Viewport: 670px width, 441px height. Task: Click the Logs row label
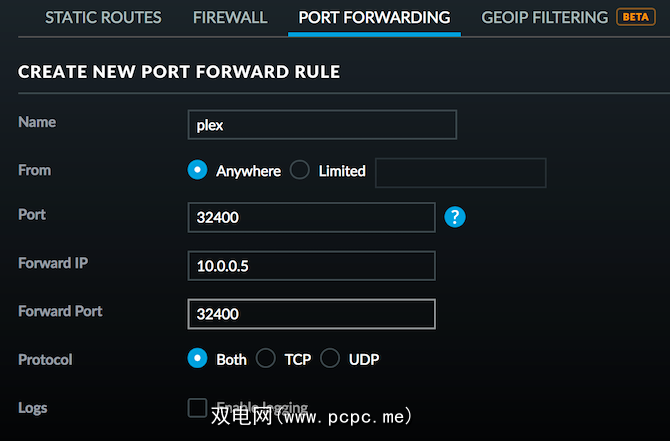click(x=33, y=408)
